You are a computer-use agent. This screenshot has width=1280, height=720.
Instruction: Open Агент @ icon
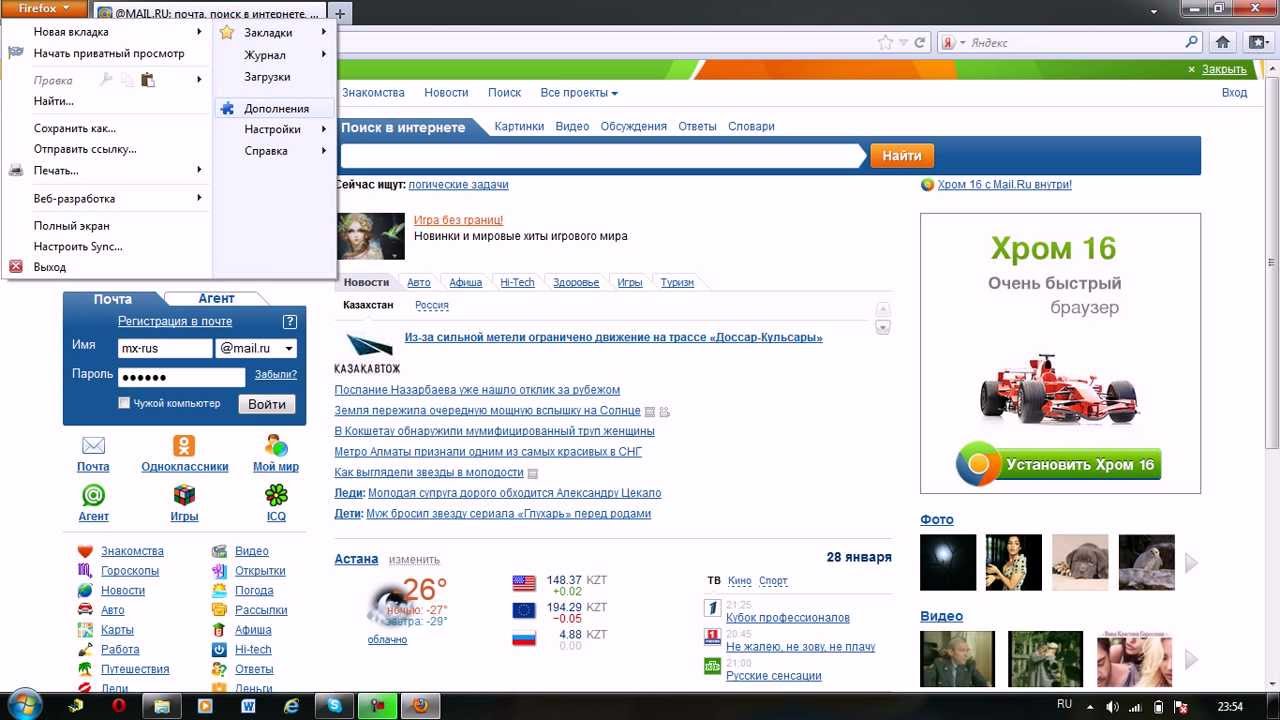[x=93, y=495]
